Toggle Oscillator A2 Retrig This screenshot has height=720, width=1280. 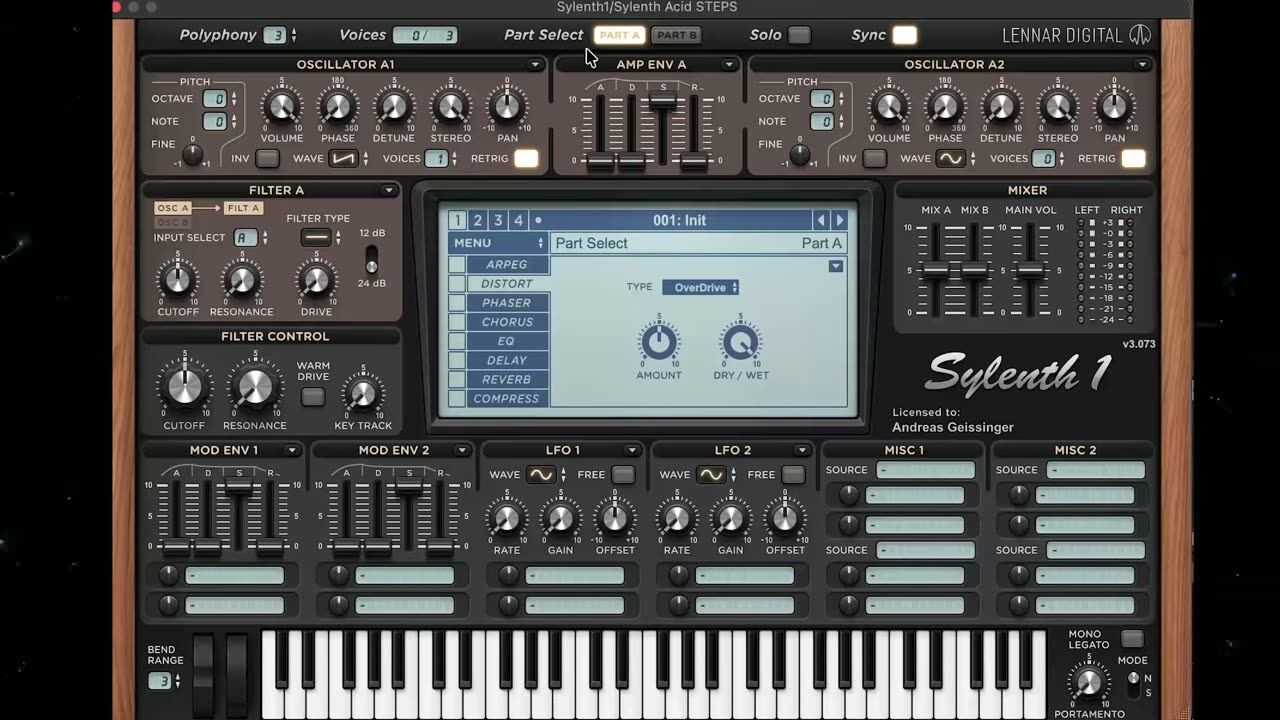pyautogui.click(x=1133, y=158)
